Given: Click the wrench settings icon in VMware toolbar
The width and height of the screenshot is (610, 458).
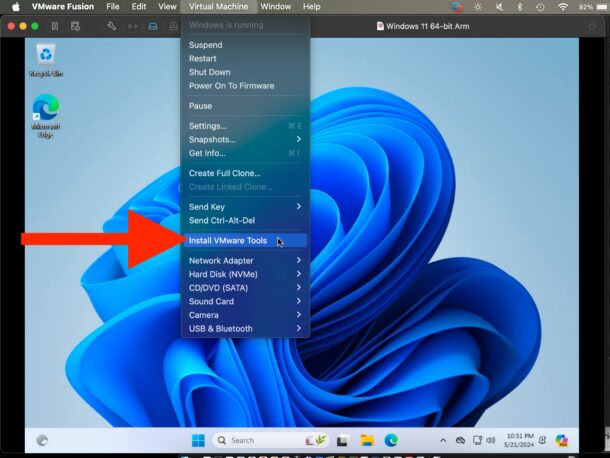Looking at the screenshot, I should point(111,26).
